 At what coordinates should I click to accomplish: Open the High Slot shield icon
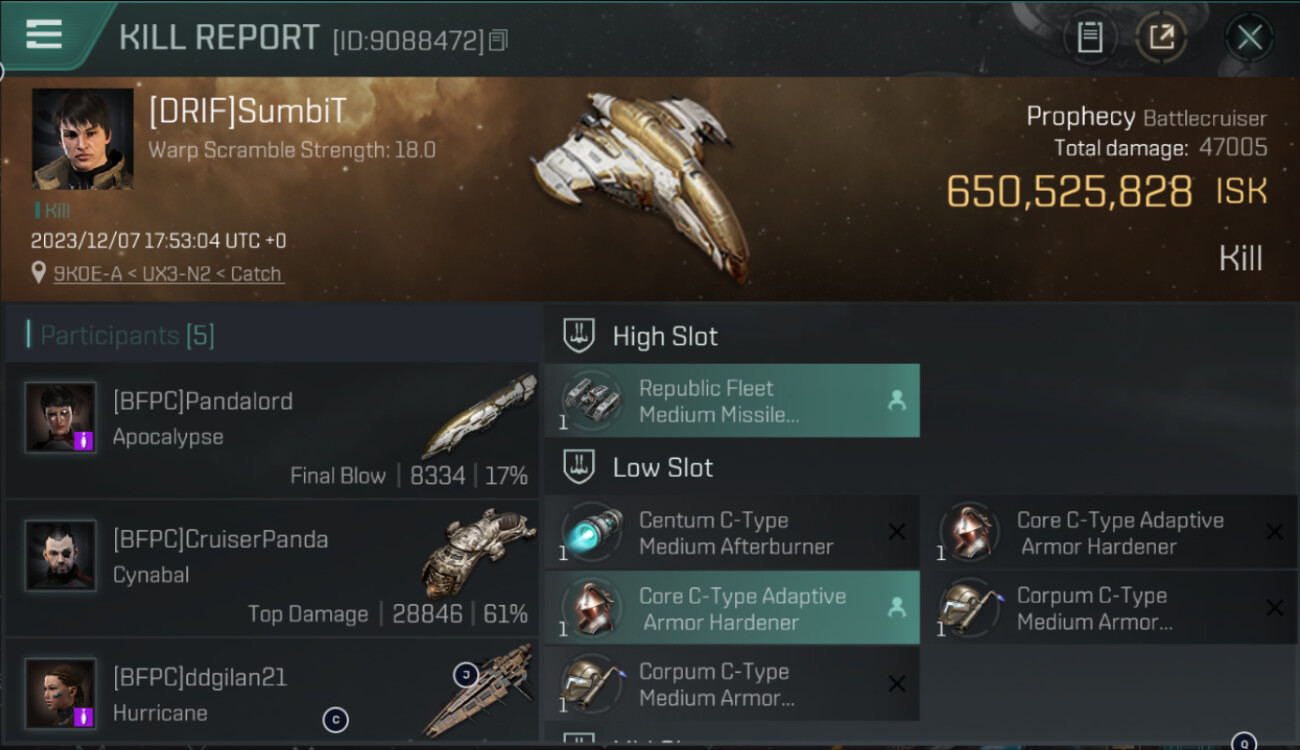[x=579, y=336]
